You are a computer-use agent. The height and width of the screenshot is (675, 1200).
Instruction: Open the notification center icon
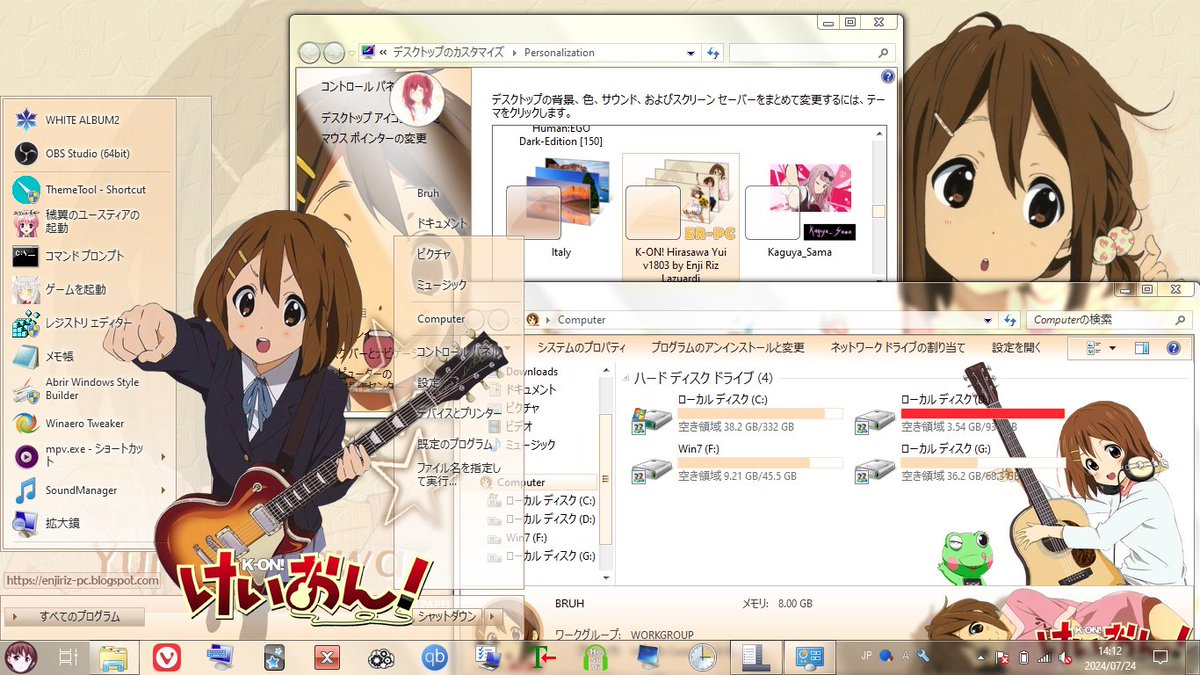(1160, 657)
